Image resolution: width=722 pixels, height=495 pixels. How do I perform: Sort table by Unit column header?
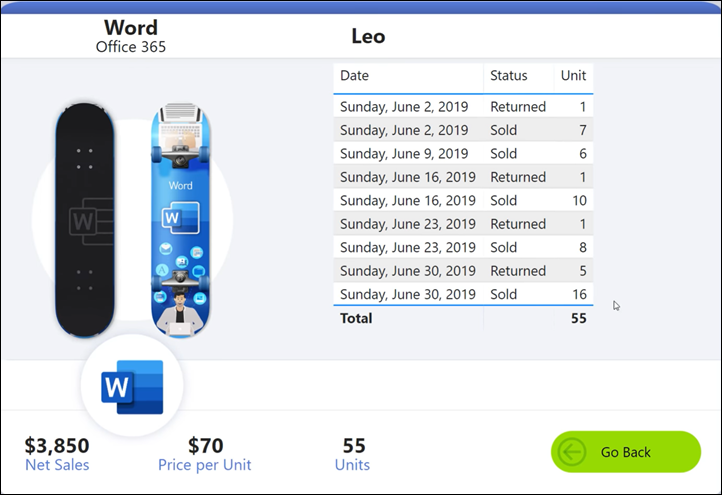click(x=573, y=76)
